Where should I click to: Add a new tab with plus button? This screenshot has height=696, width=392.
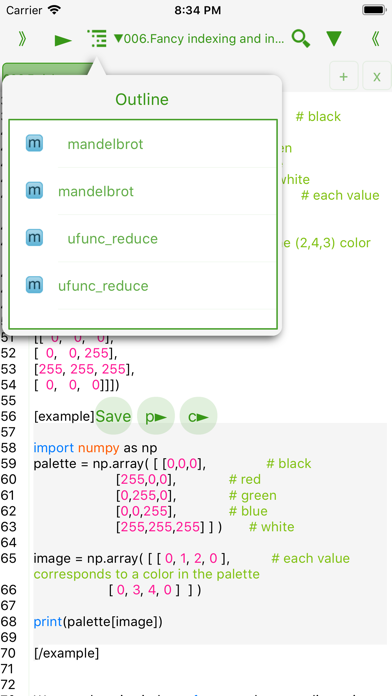[x=344, y=76]
